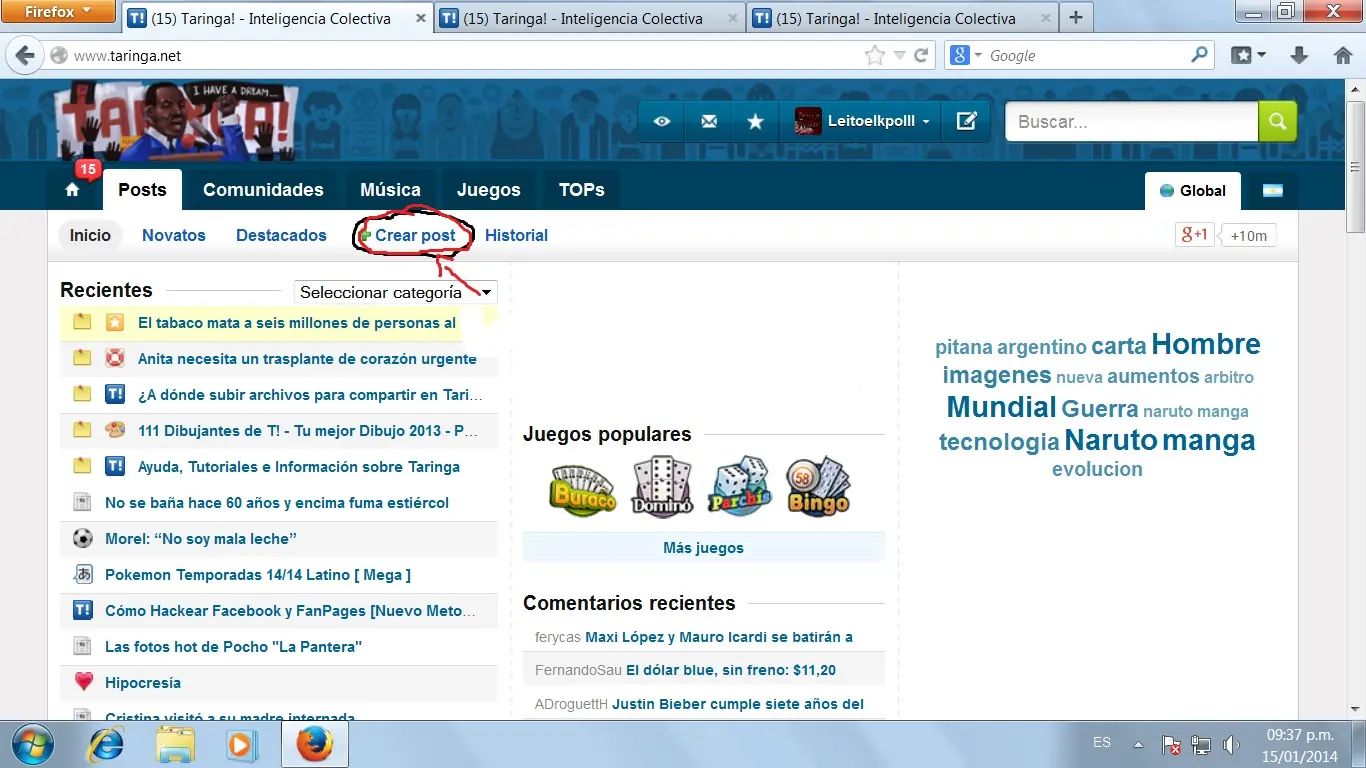Open the Comunidades tab
1366x768 pixels.
(263, 190)
